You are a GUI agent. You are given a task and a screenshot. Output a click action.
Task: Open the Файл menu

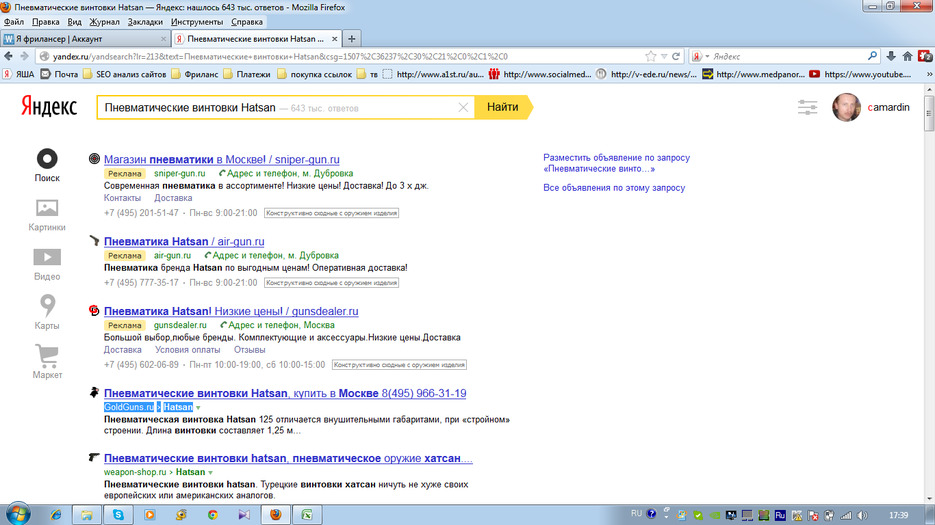pos(13,21)
